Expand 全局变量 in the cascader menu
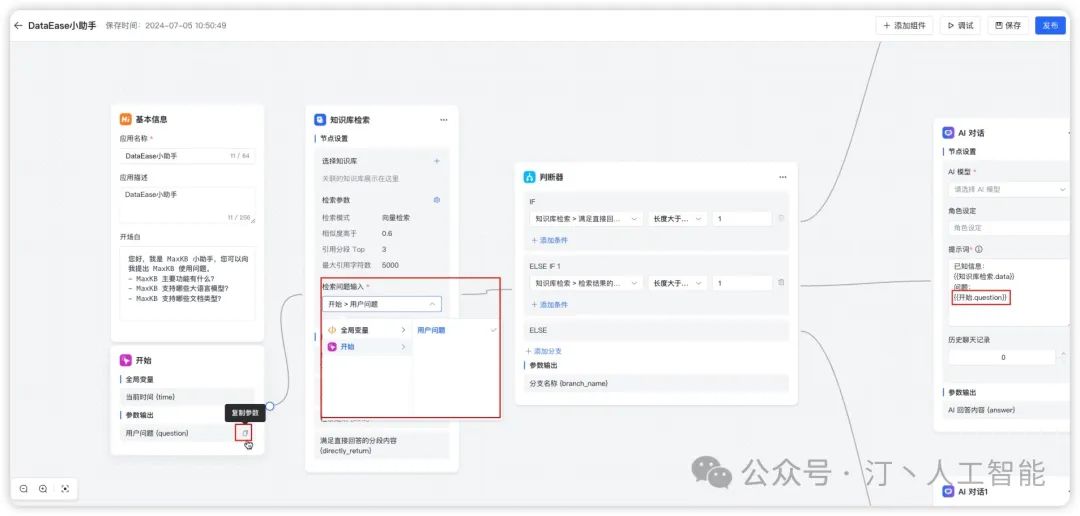1080x516 pixels. tap(366, 330)
